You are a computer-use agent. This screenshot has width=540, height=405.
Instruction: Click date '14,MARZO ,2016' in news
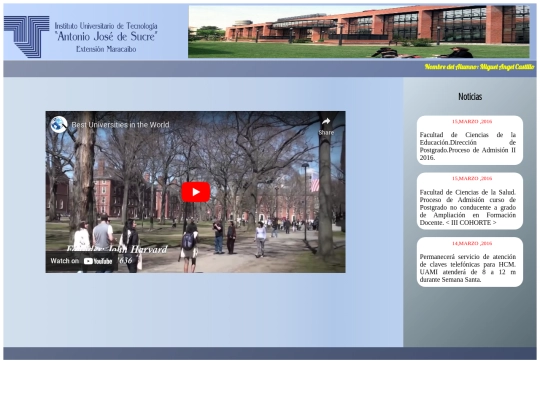click(x=472, y=243)
